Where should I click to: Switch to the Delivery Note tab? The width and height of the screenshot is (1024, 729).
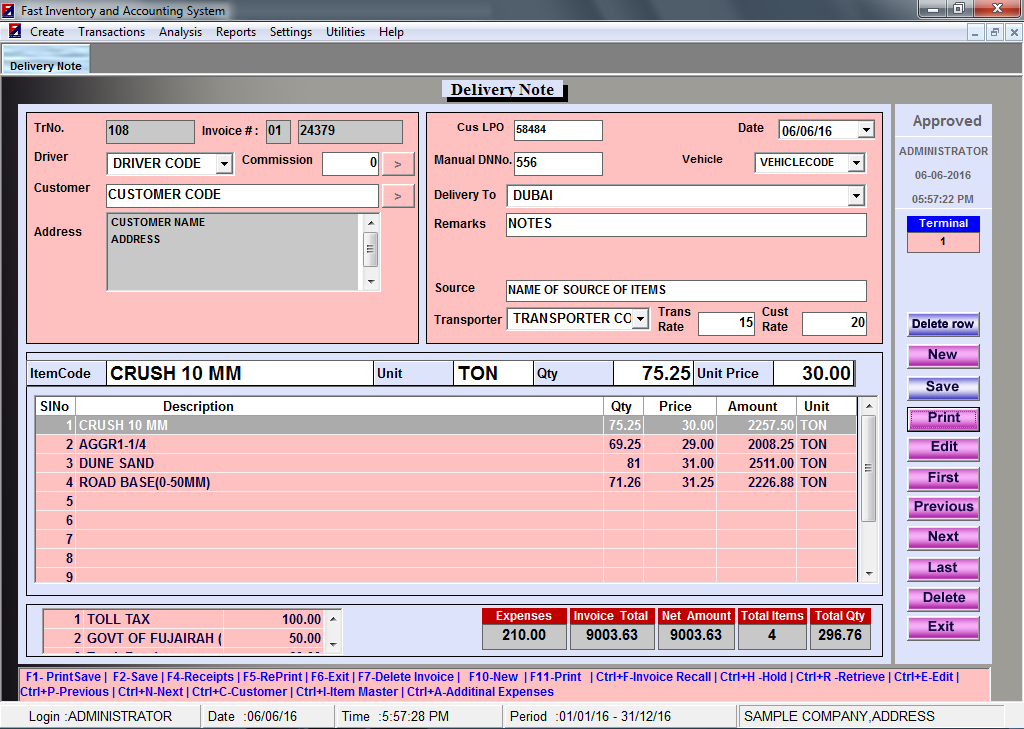46,66
